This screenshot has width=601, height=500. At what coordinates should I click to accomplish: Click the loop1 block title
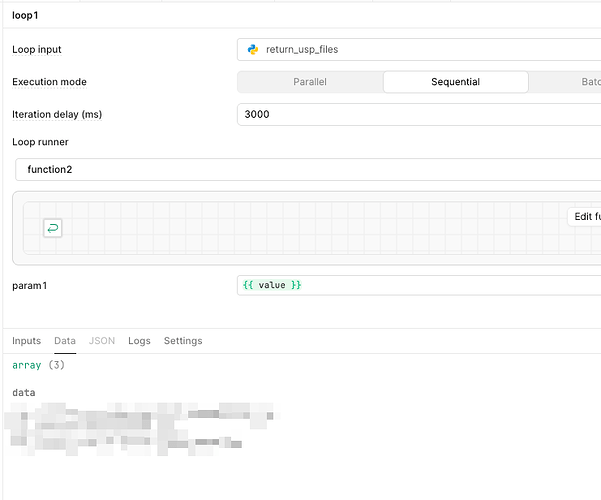point(26,16)
